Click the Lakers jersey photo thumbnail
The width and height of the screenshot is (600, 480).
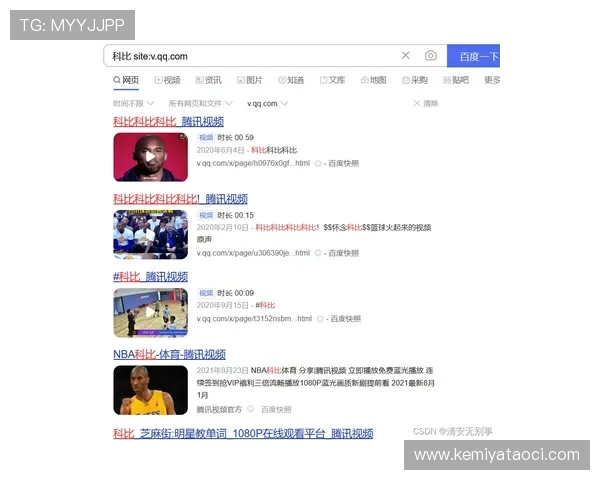pos(150,390)
